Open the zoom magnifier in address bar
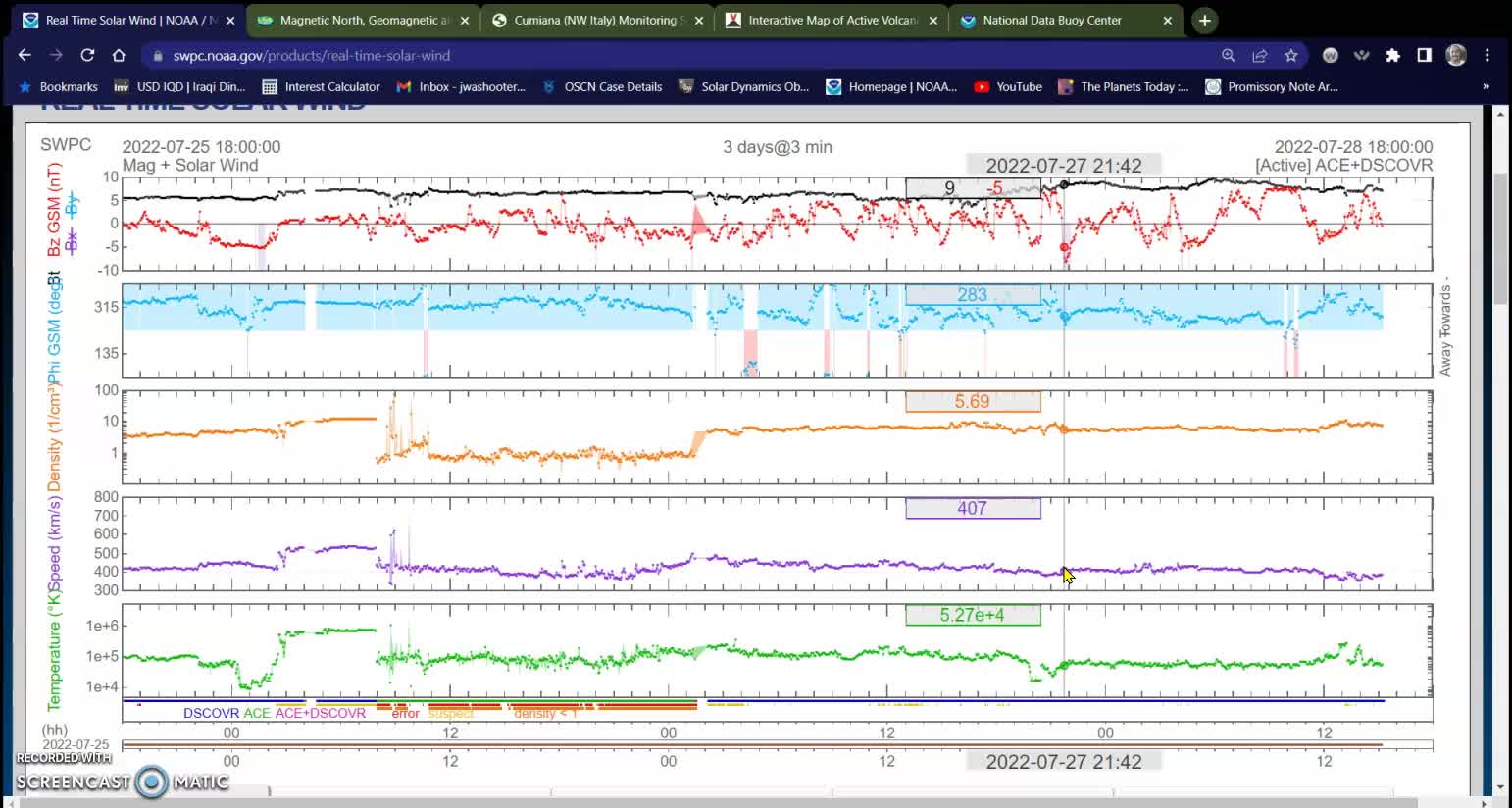 click(1229, 56)
